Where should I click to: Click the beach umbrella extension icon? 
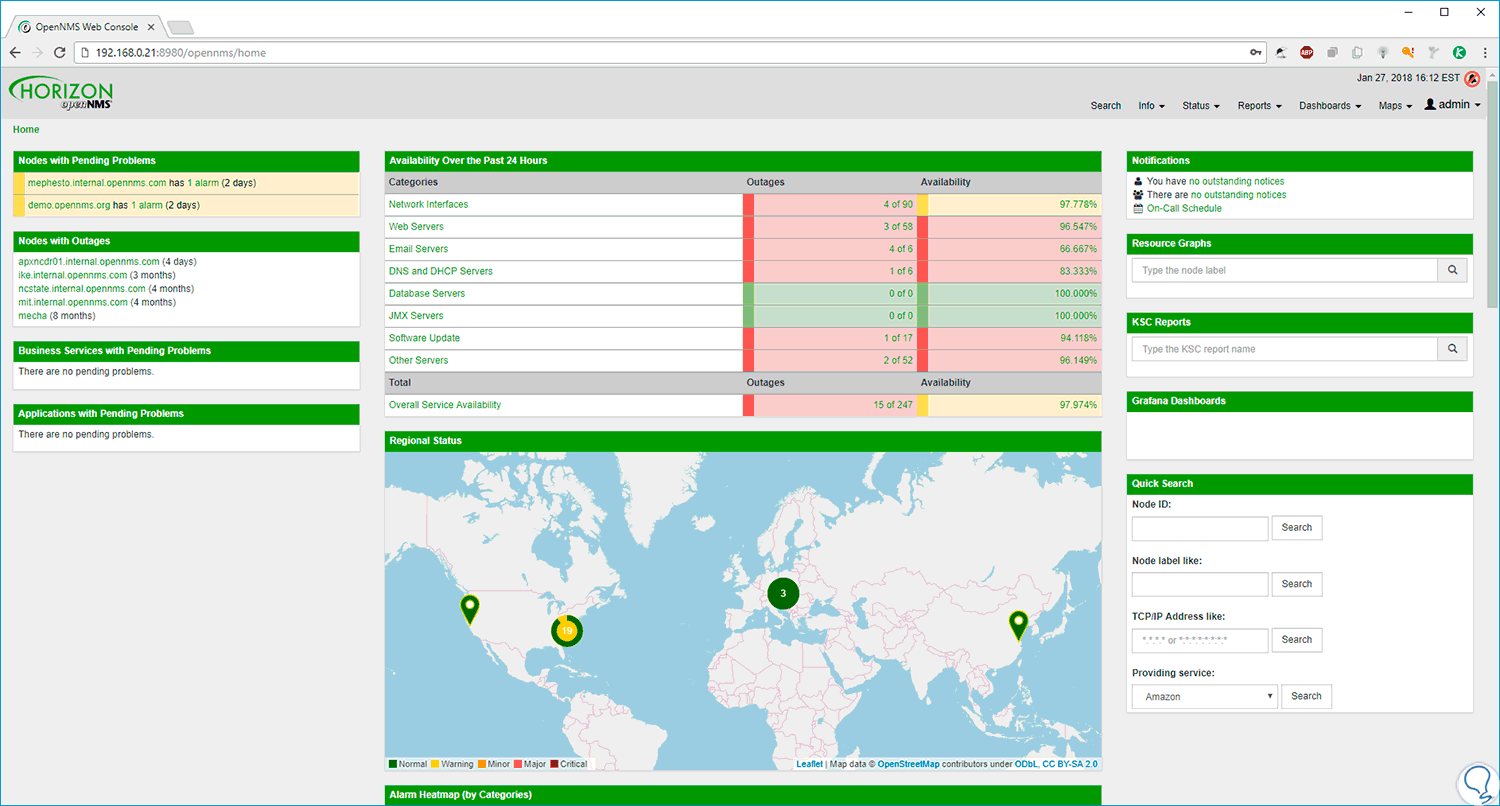[1281, 52]
